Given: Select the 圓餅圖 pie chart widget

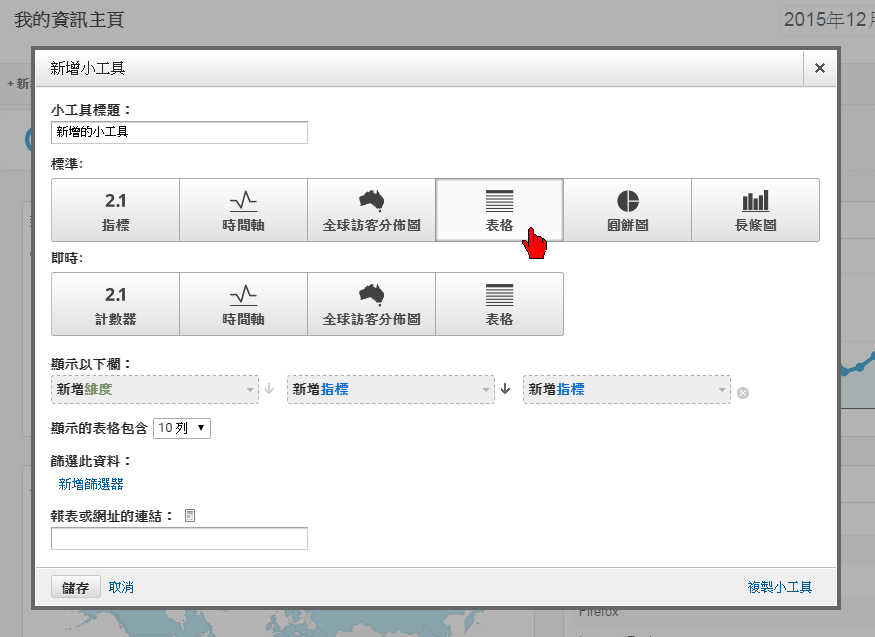Looking at the screenshot, I should point(628,209).
